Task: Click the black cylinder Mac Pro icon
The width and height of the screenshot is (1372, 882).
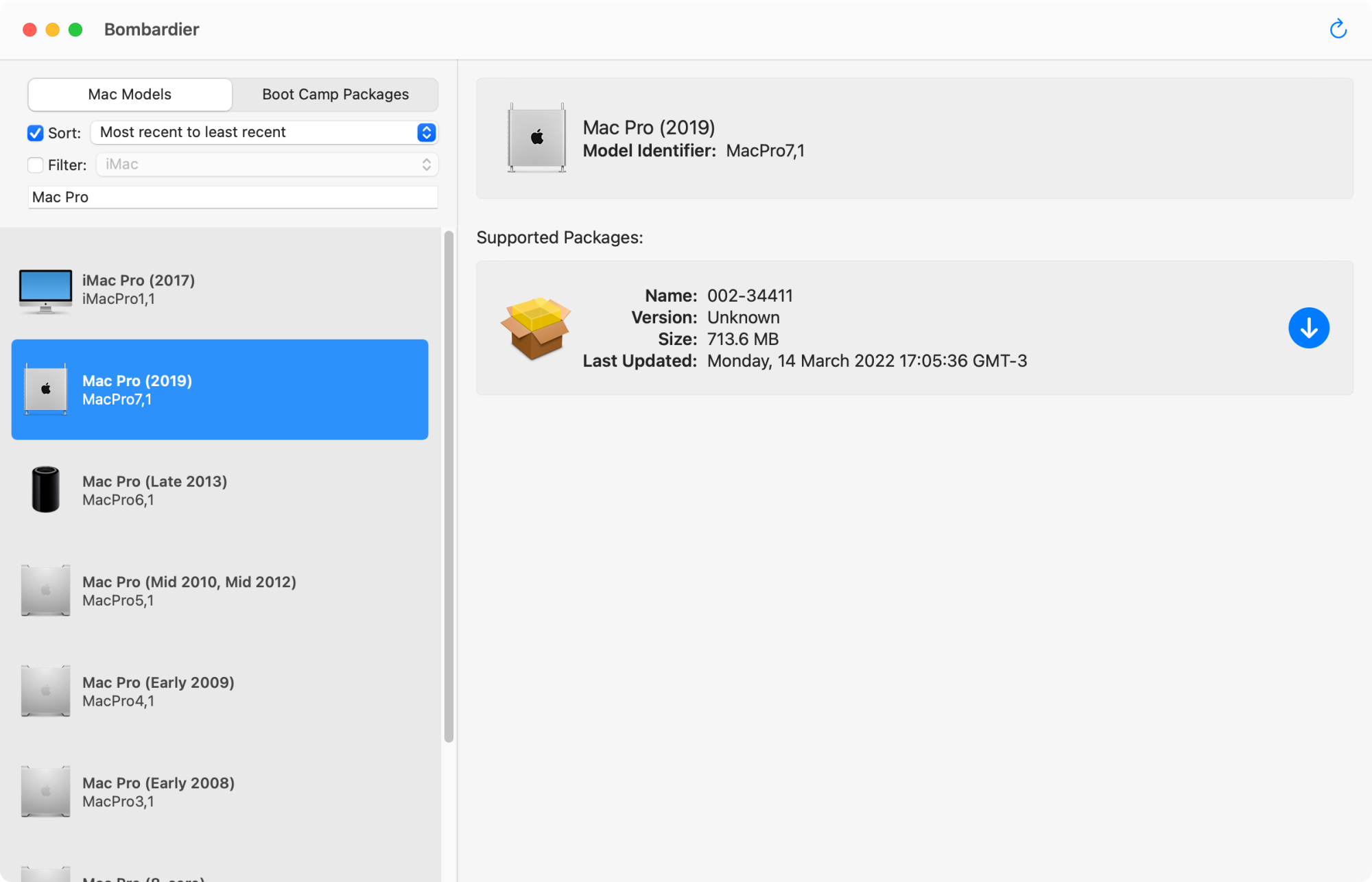Action: tap(45, 490)
